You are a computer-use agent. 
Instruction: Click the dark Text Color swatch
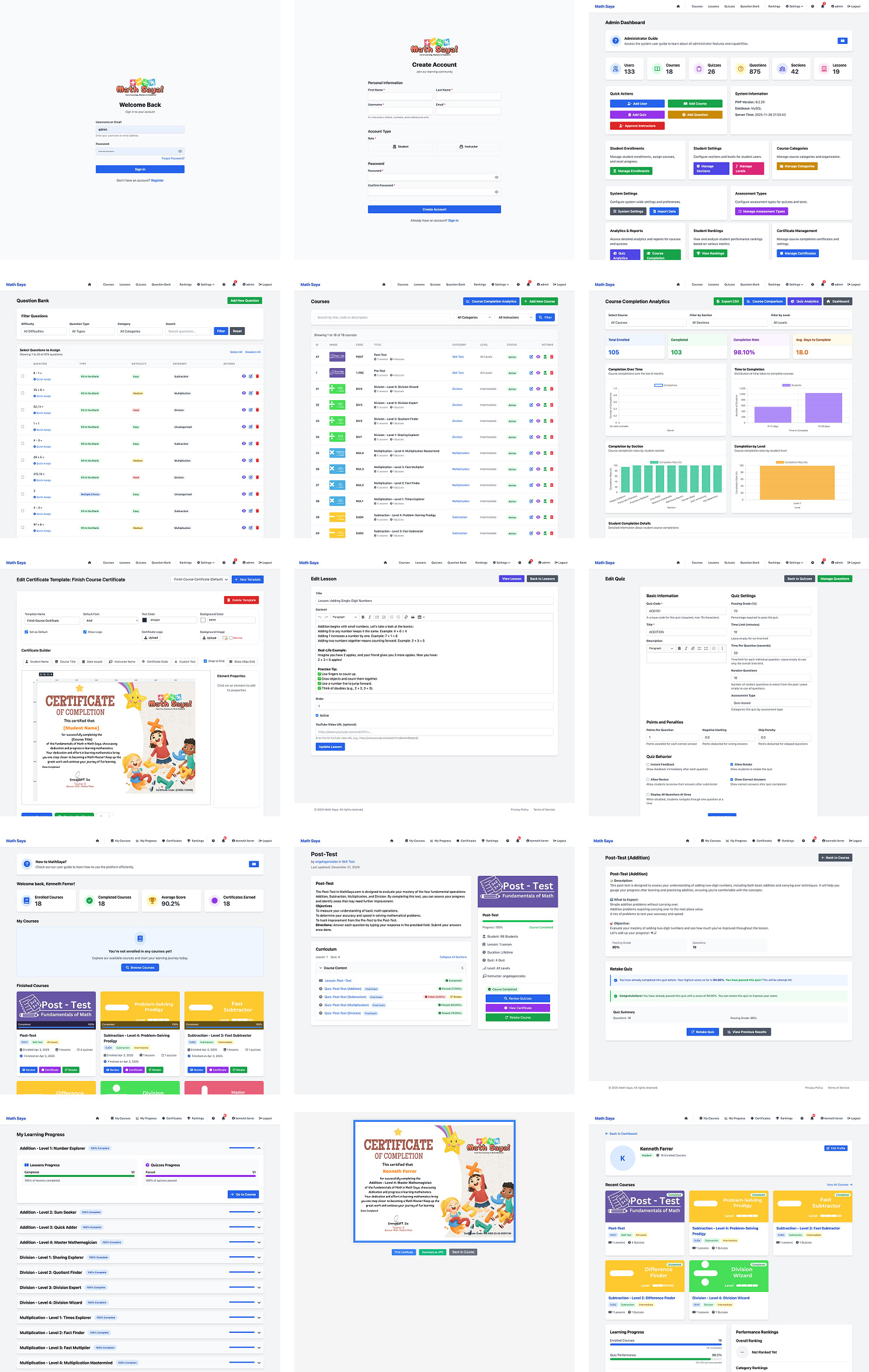[145, 621]
